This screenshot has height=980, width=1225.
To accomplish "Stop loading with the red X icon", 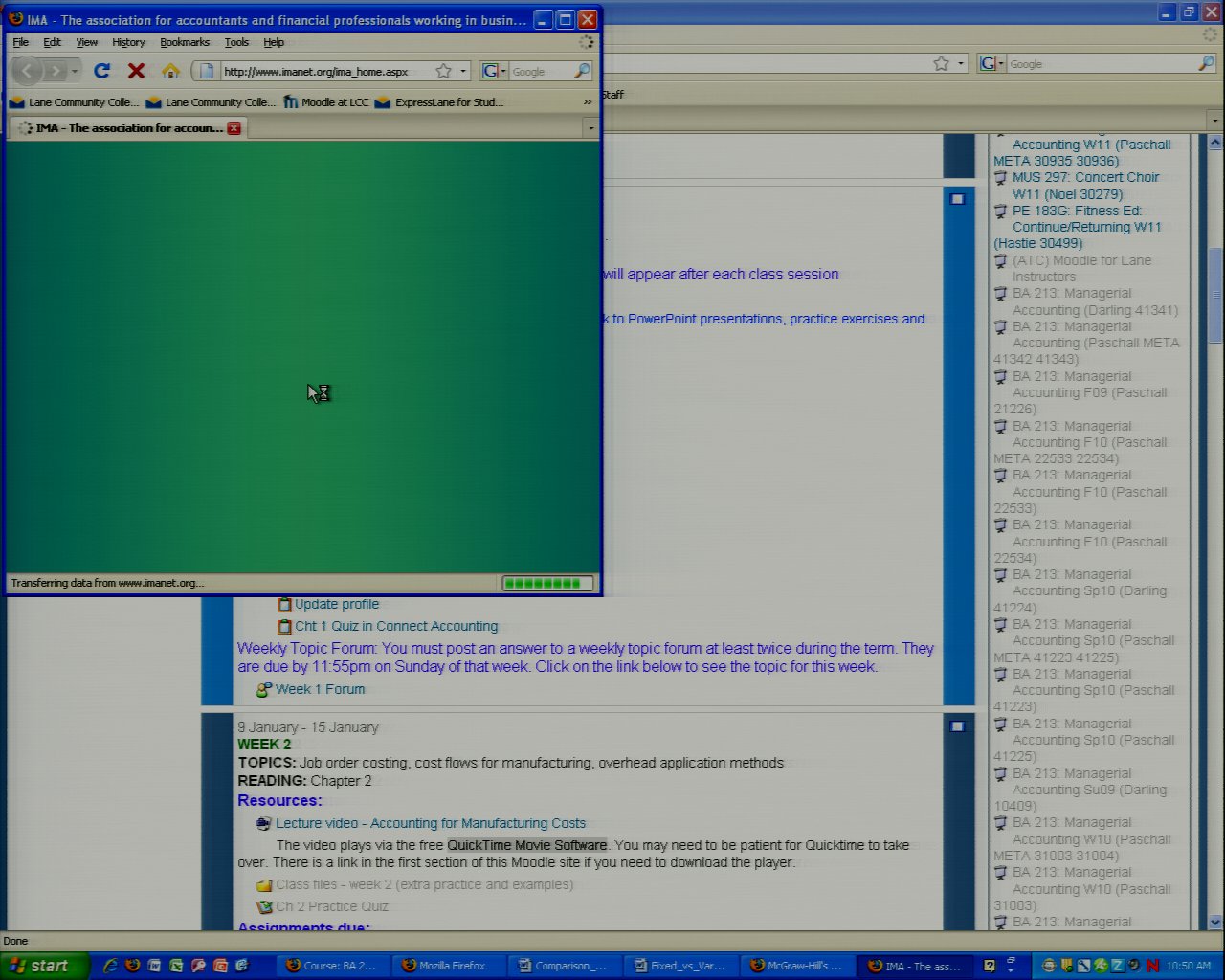I will (136, 71).
